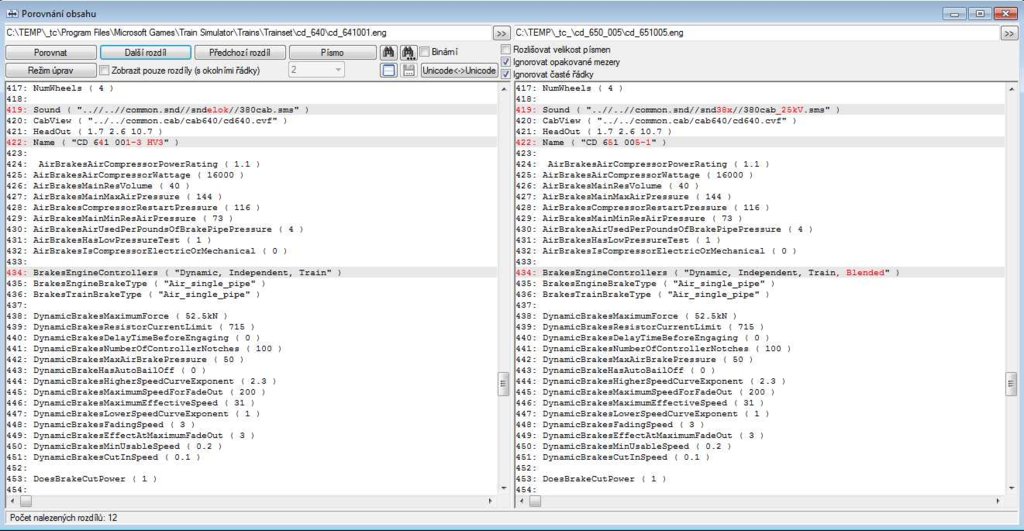The height and width of the screenshot is (531, 1024).
Task: Click the single-pane layout view icon
Action: coord(389,70)
